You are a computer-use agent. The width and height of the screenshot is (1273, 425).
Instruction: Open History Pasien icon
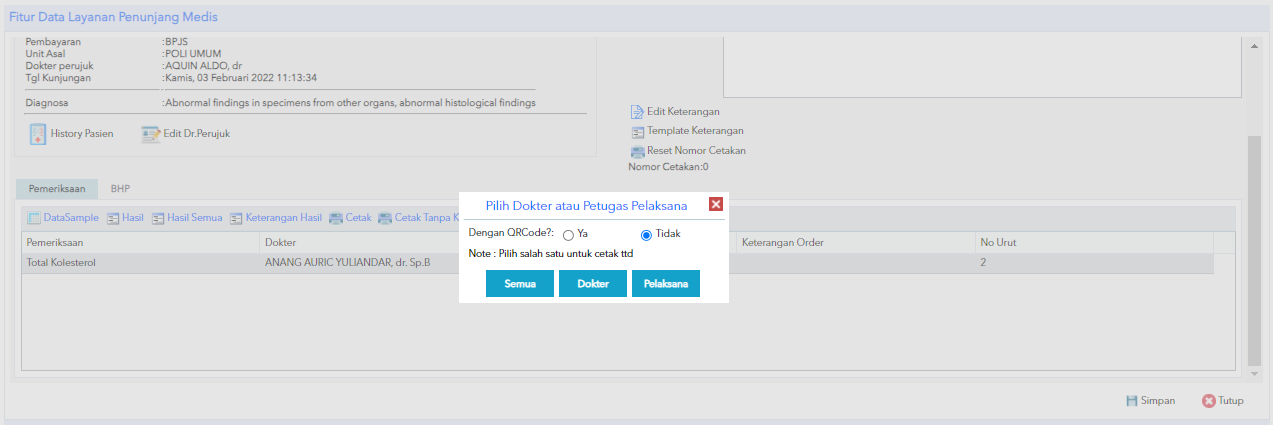[x=38, y=134]
